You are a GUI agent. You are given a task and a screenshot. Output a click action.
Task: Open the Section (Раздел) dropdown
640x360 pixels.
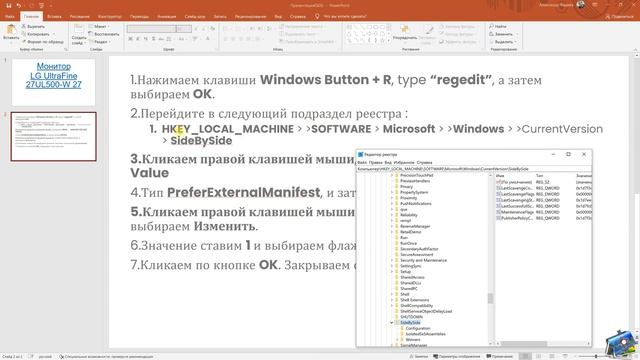(x=100, y=42)
